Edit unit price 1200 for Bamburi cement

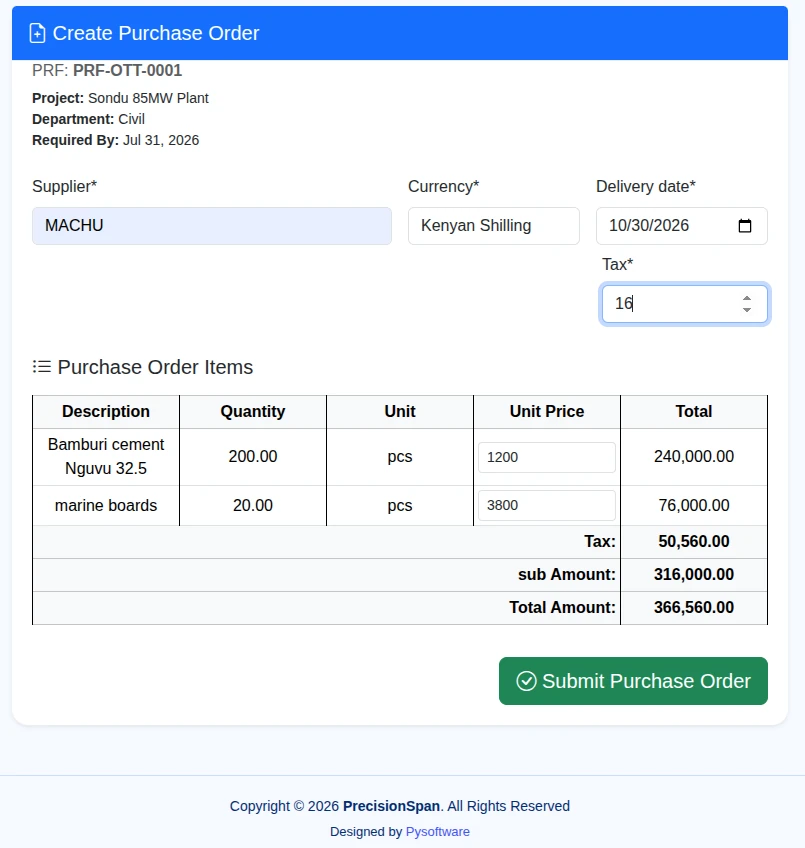546,457
